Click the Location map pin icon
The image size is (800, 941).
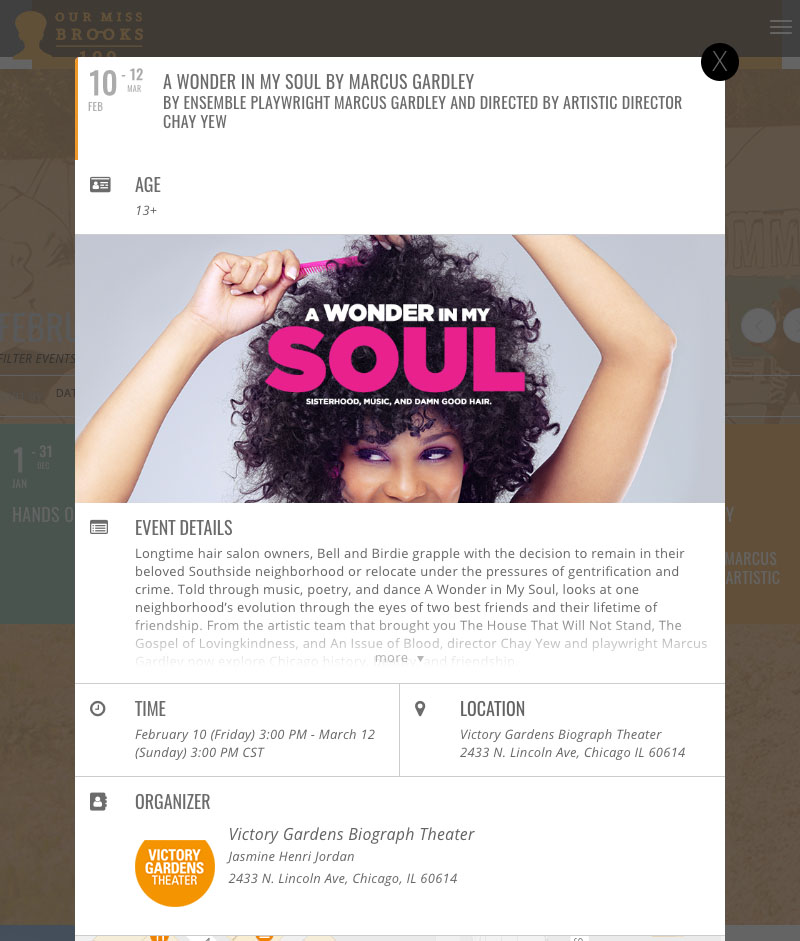pos(420,709)
